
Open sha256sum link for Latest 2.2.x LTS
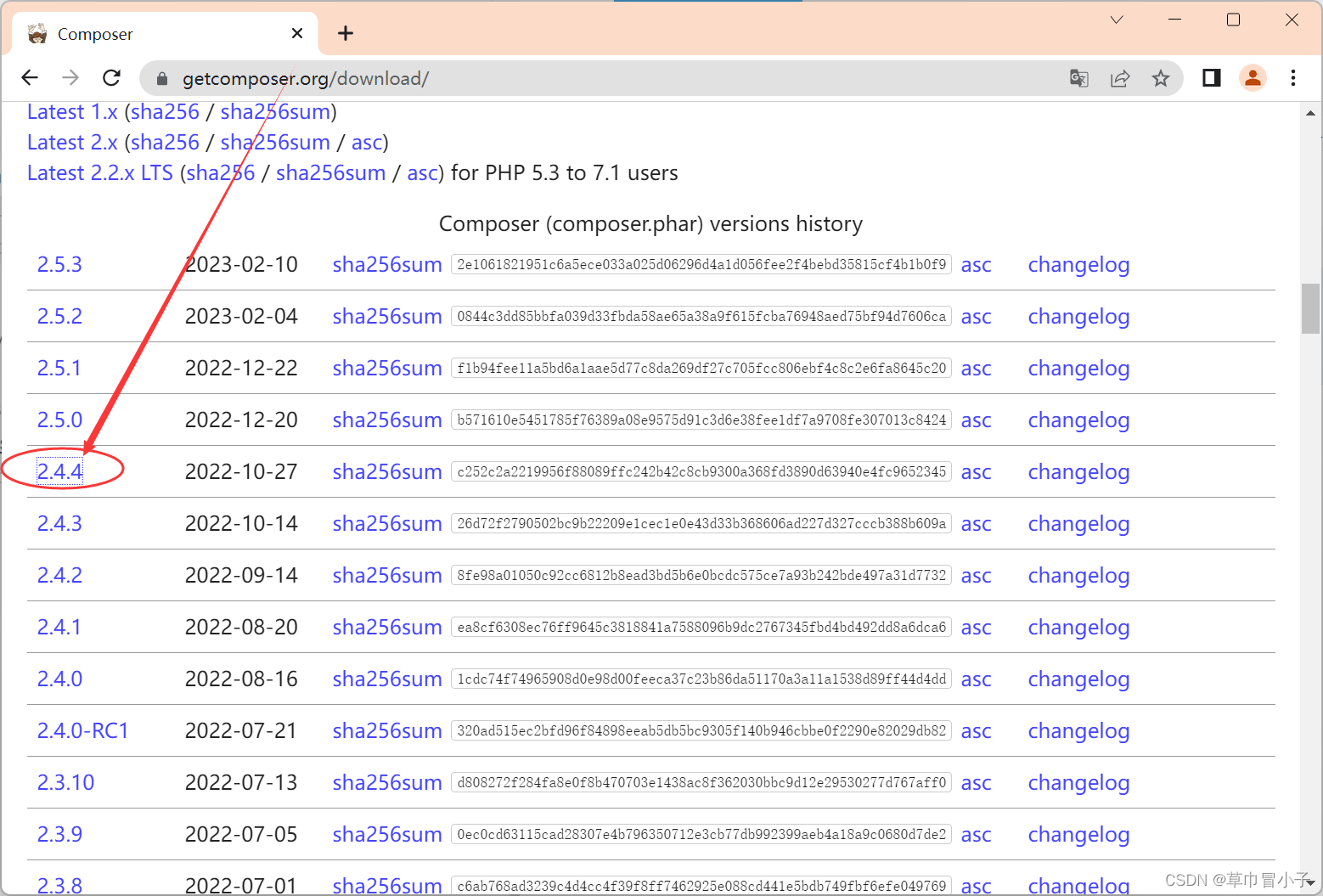(331, 173)
